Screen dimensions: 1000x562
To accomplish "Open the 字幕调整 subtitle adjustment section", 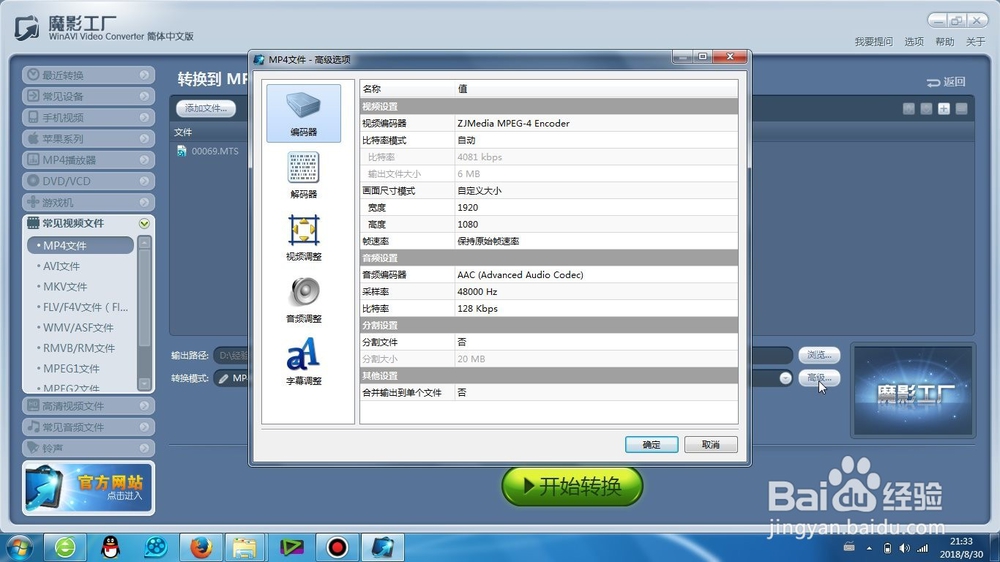I will [x=304, y=361].
